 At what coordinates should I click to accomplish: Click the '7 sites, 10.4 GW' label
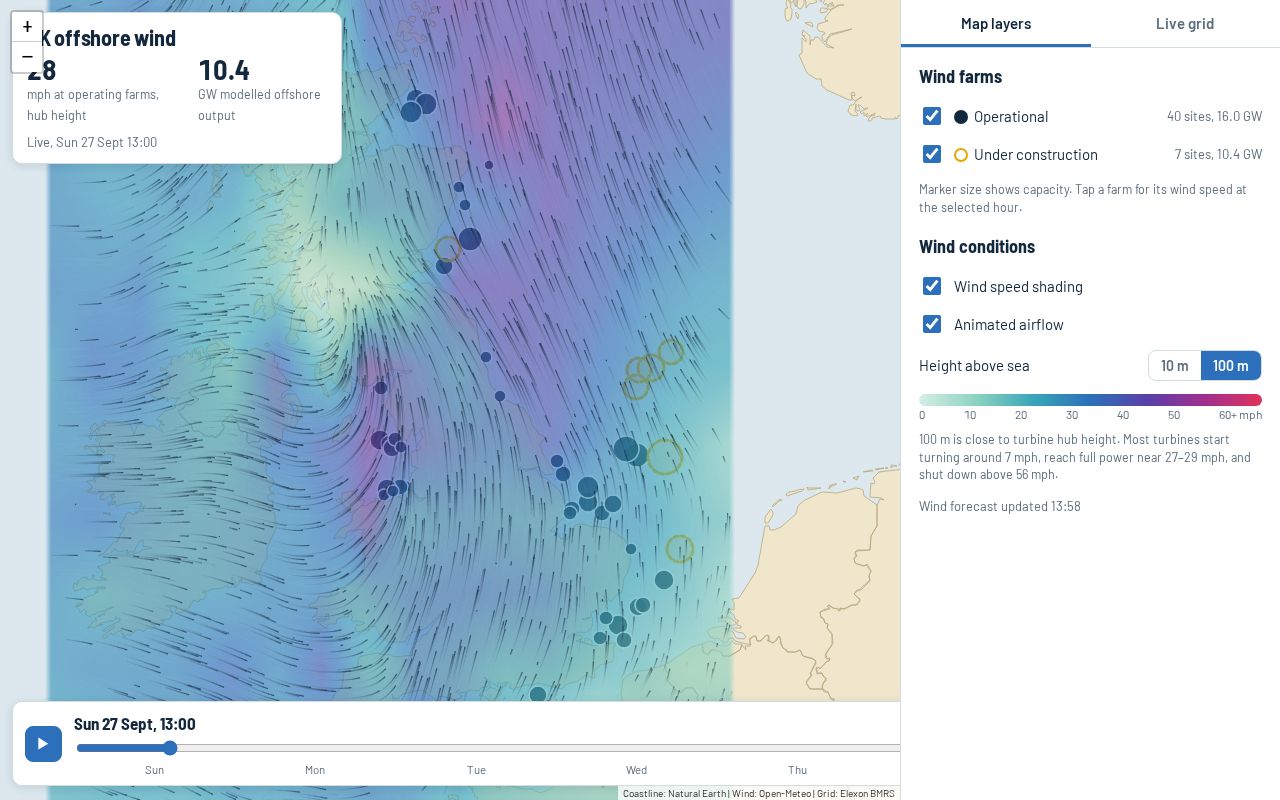click(x=1218, y=154)
